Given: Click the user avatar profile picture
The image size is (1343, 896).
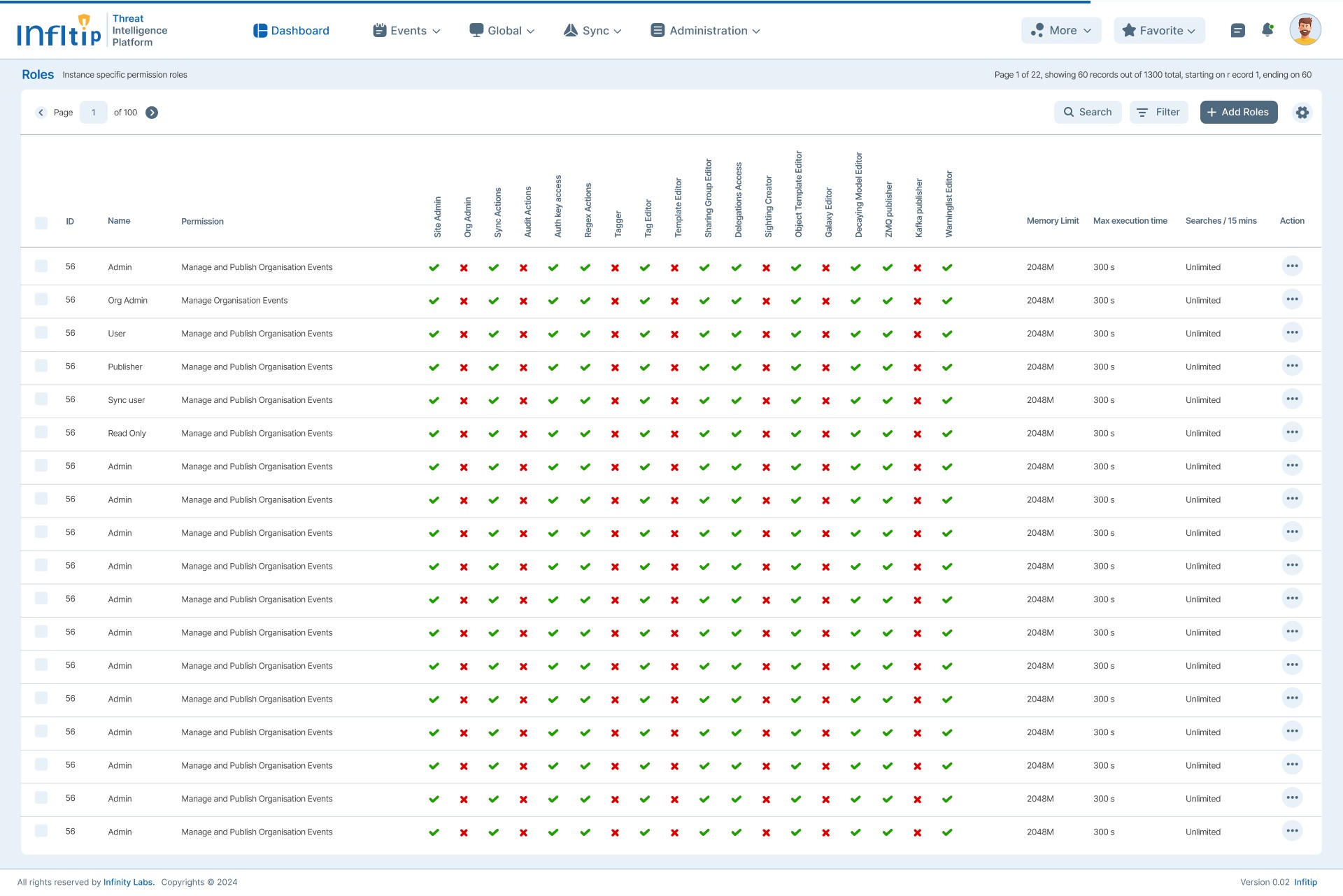Looking at the screenshot, I should (1305, 30).
